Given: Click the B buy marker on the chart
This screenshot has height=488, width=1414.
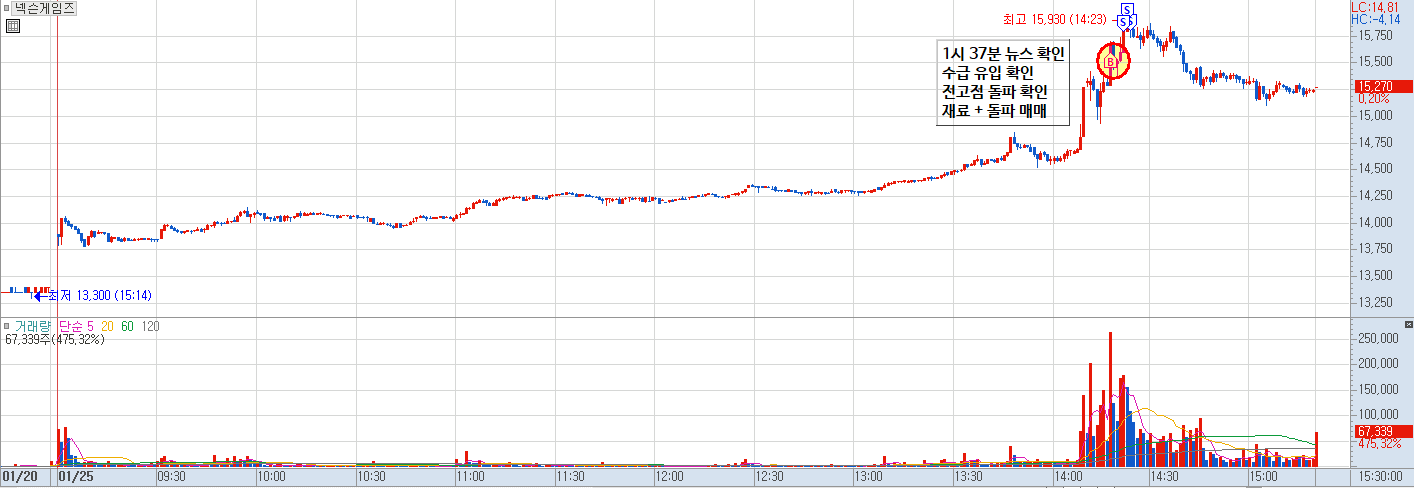Looking at the screenshot, I should coord(1111,62).
